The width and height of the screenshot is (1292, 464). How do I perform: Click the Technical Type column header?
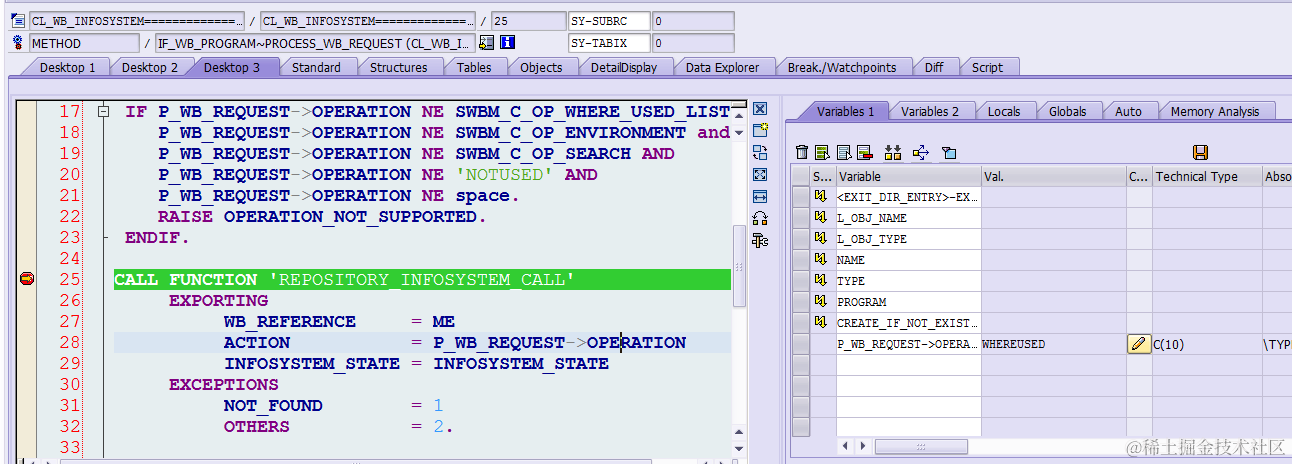coord(1207,176)
